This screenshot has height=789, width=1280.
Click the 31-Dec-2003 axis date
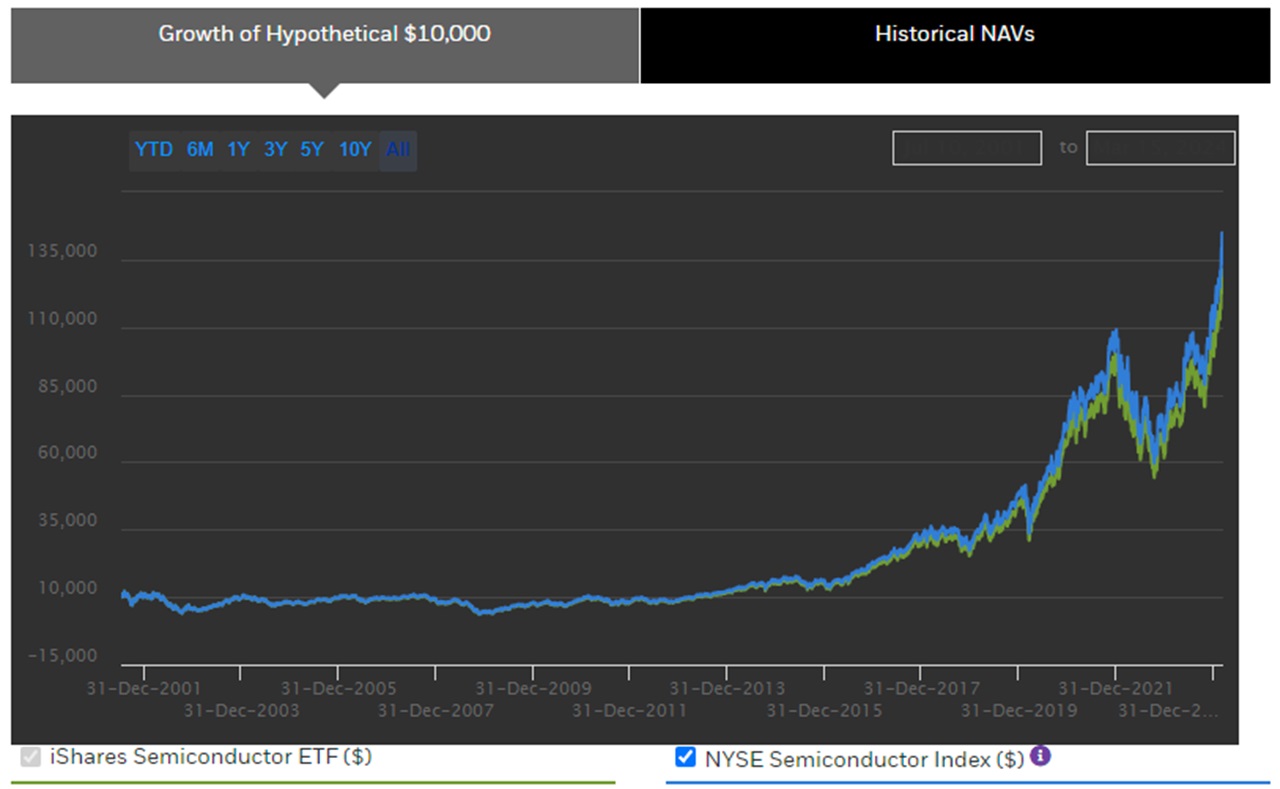(x=241, y=711)
